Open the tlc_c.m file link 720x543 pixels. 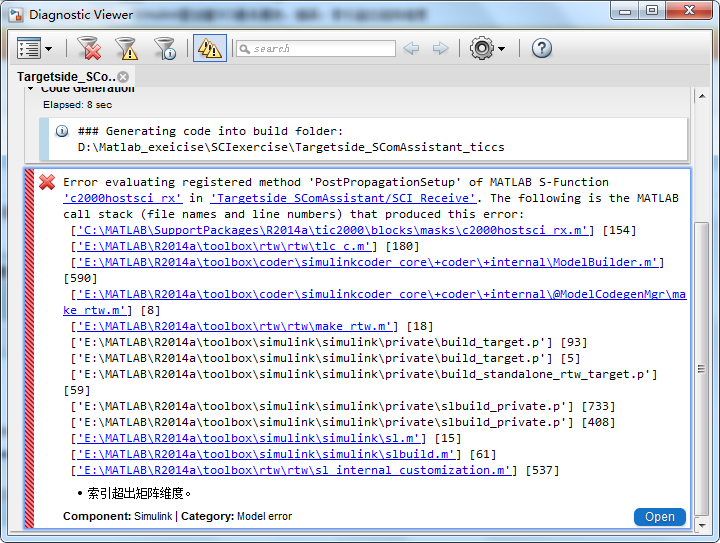tap(224, 246)
